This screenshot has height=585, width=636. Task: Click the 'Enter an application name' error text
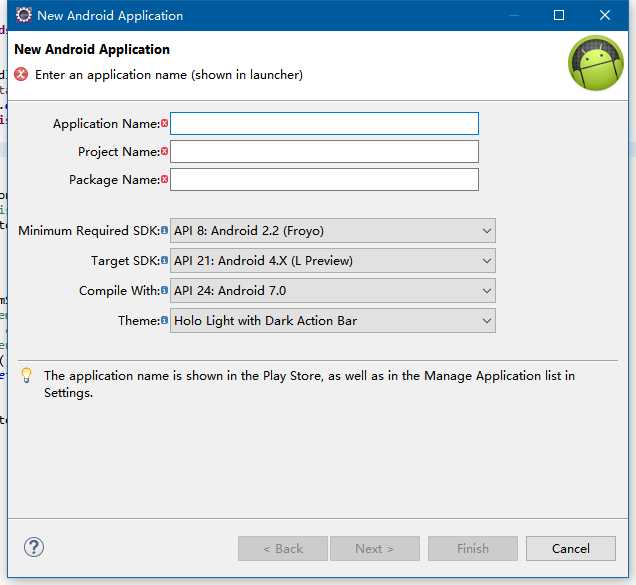pos(169,75)
